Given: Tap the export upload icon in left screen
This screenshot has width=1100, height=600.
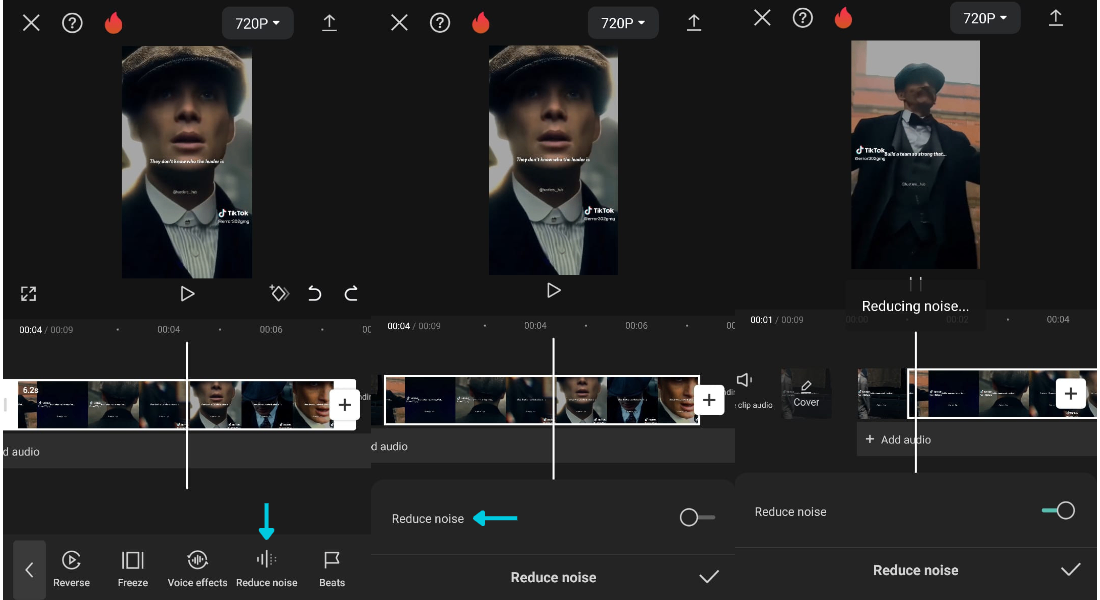Looking at the screenshot, I should coord(329,23).
